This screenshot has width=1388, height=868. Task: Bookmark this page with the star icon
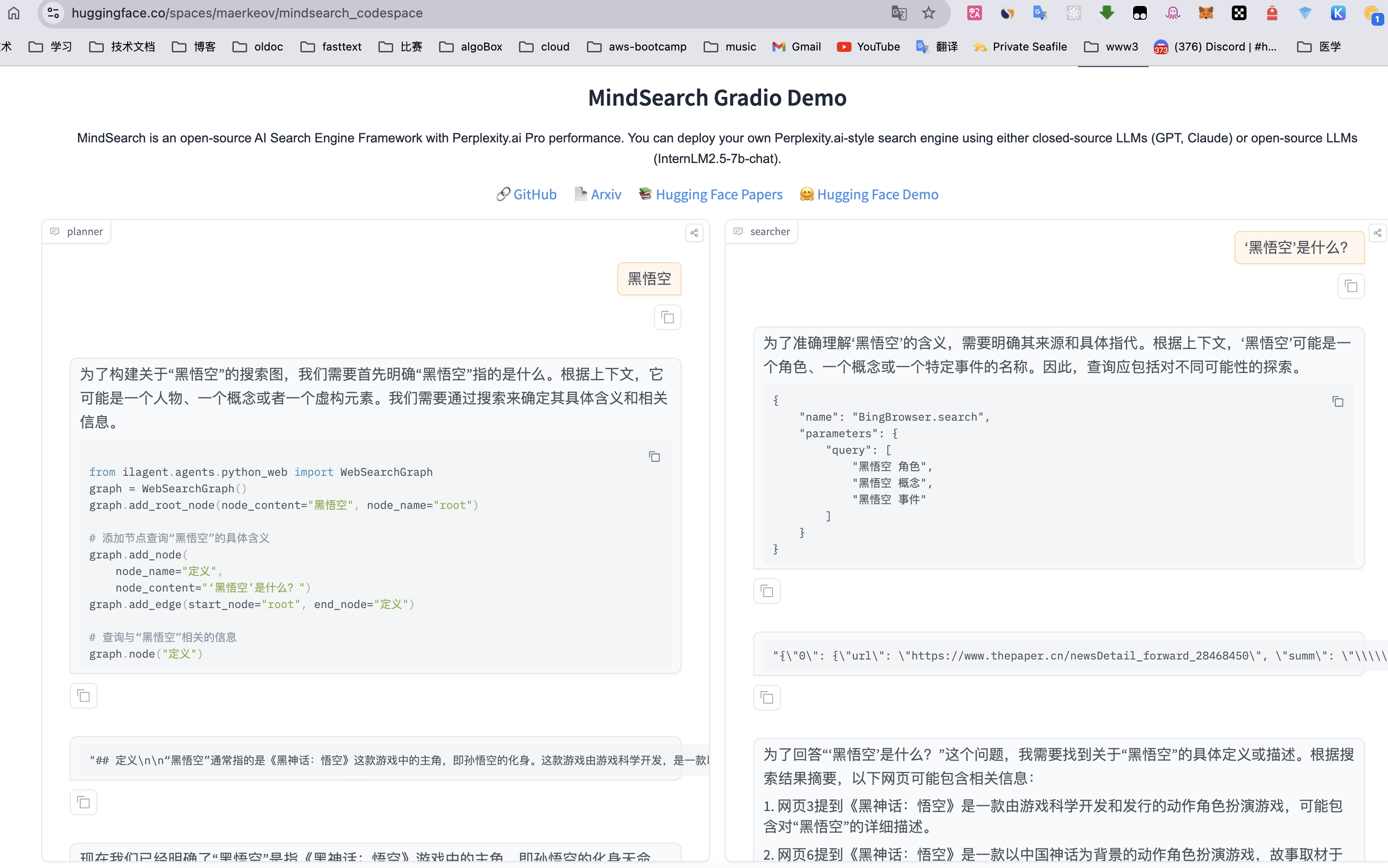point(928,13)
